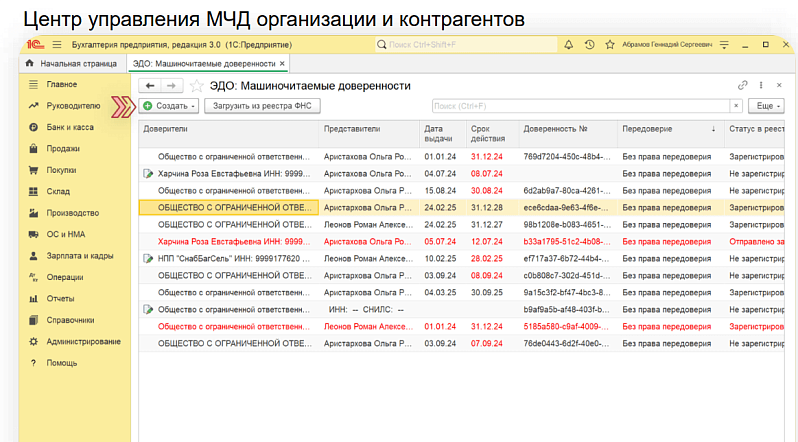This screenshot has height=442, width=798.
Task: Sort by Дата выдачи column header
Action: pos(443,134)
